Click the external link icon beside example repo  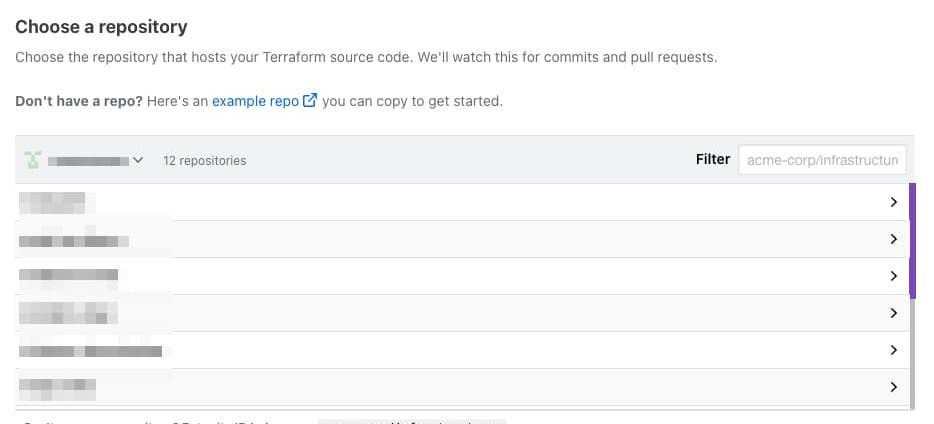pyautogui.click(x=310, y=101)
